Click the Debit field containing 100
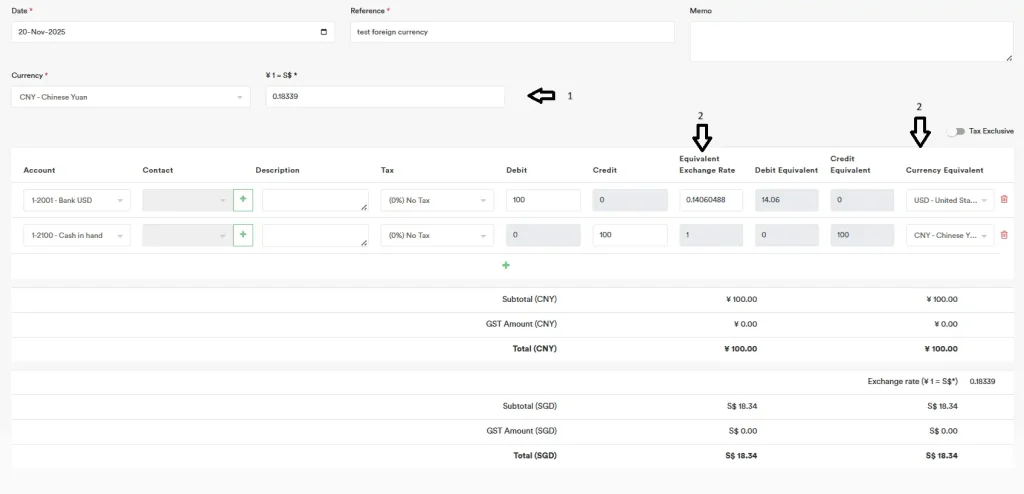The height and width of the screenshot is (494, 1024). pyautogui.click(x=543, y=200)
